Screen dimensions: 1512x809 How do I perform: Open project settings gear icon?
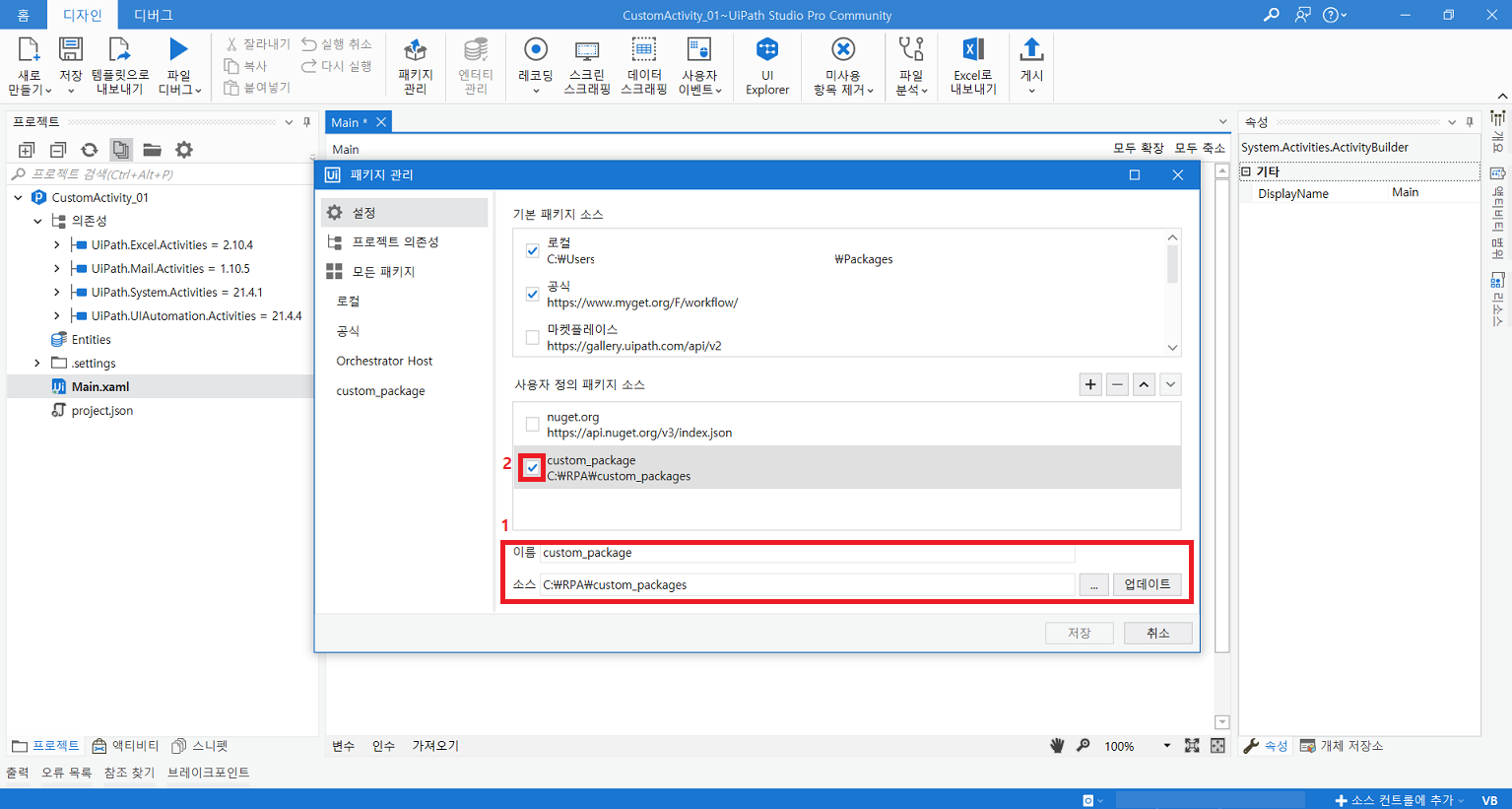click(x=184, y=150)
